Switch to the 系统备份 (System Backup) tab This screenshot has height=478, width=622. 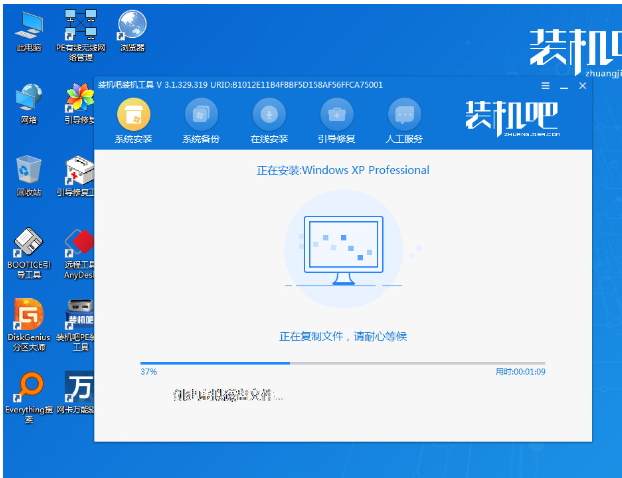click(x=201, y=121)
